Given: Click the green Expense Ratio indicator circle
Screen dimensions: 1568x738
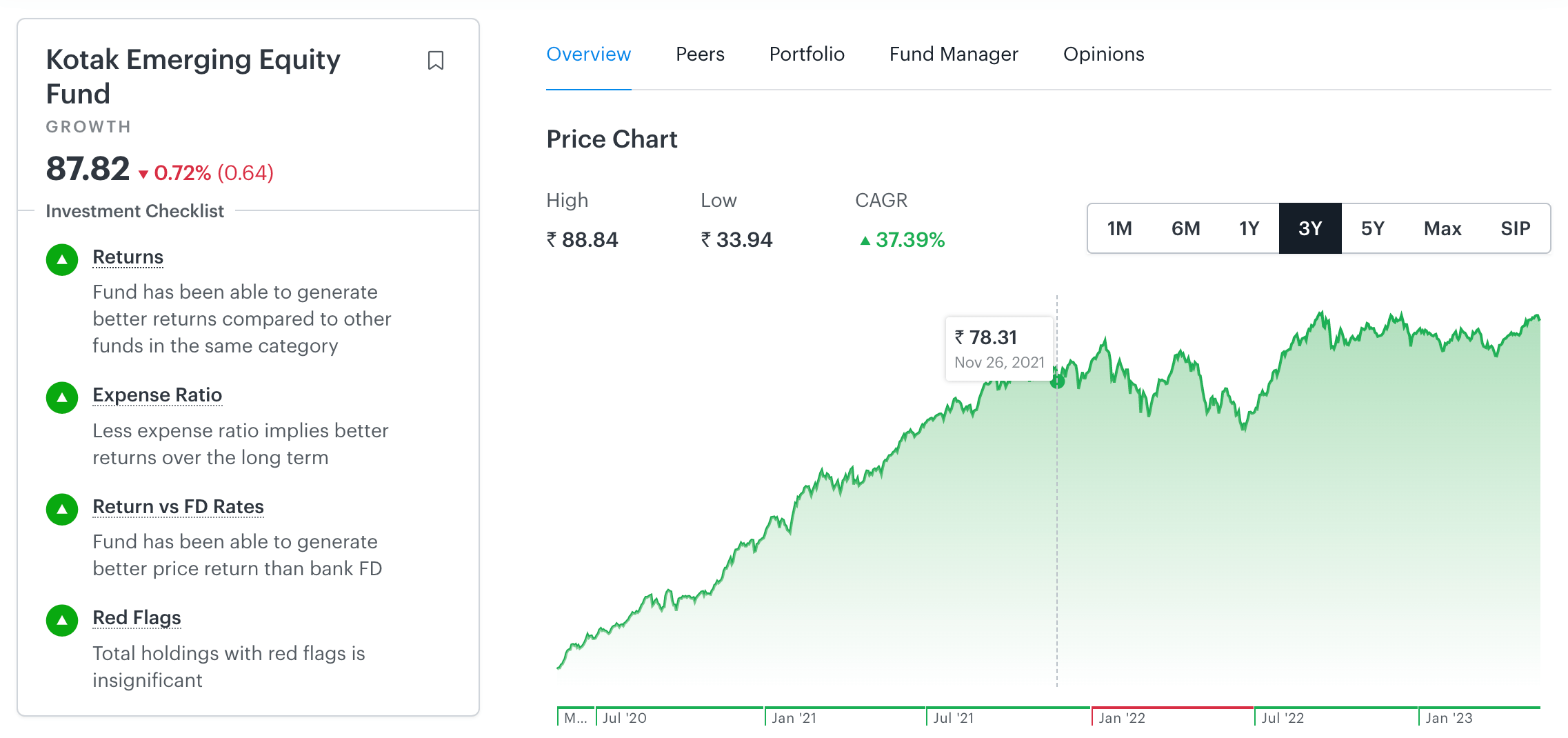Looking at the screenshot, I should (x=61, y=397).
